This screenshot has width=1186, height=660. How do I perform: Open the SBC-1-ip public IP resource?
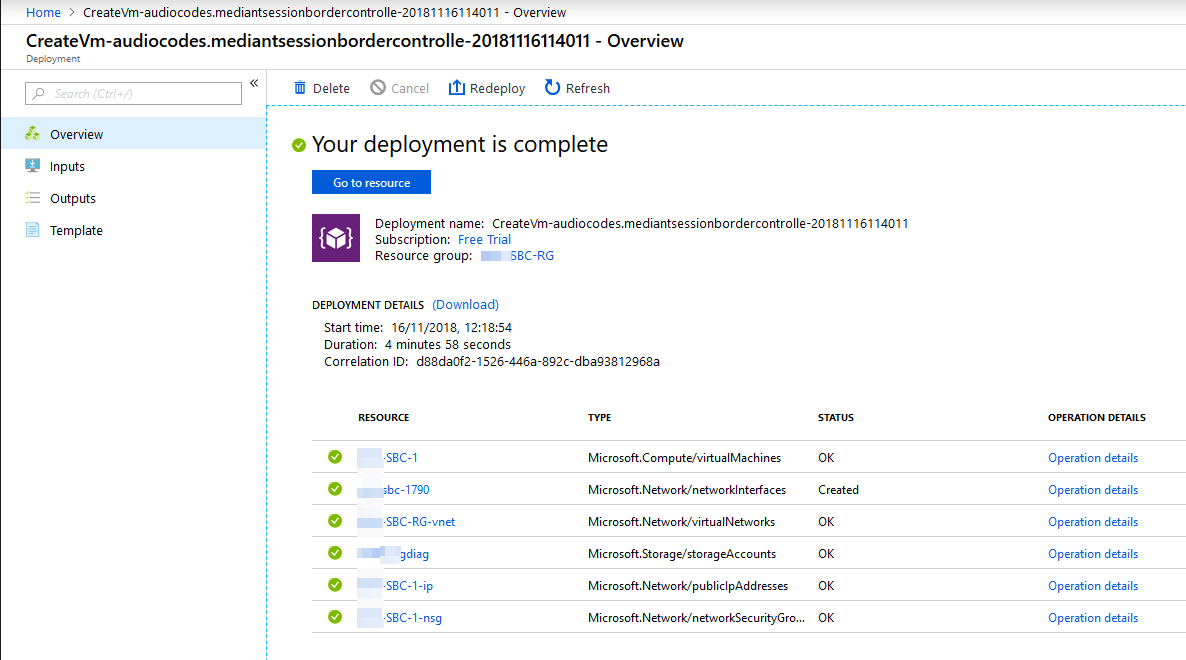[x=395, y=586]
